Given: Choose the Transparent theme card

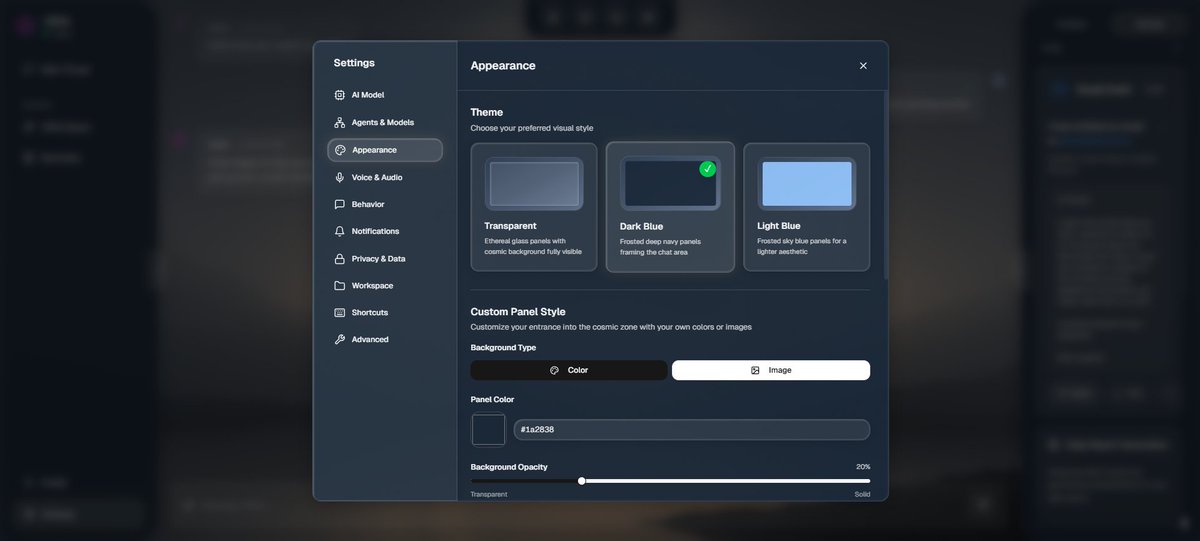Looking at the screenshot, I should [x=534, y=207].
